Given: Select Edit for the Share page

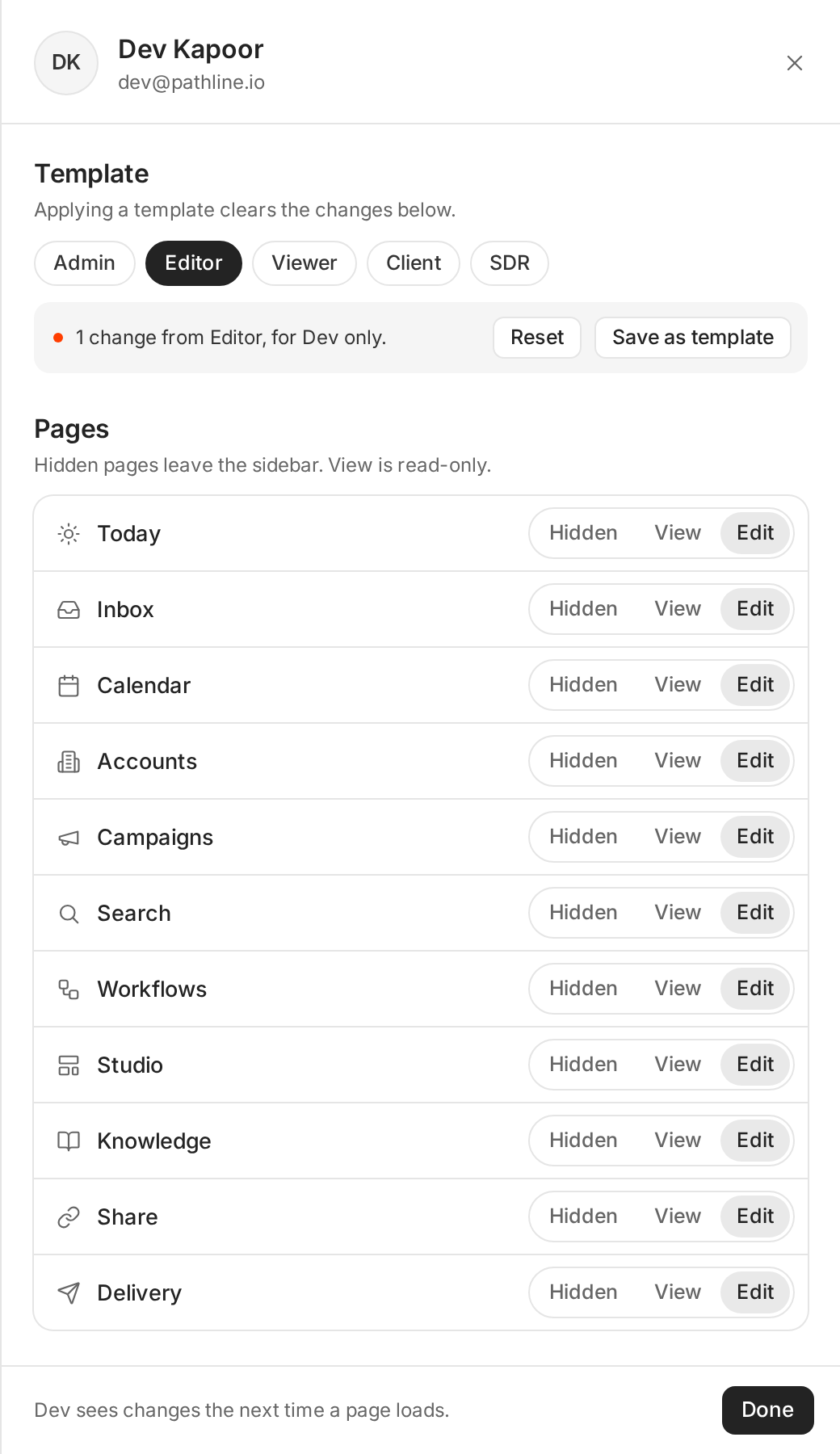Looking at the screenshot, I should tap(755, 1217).
